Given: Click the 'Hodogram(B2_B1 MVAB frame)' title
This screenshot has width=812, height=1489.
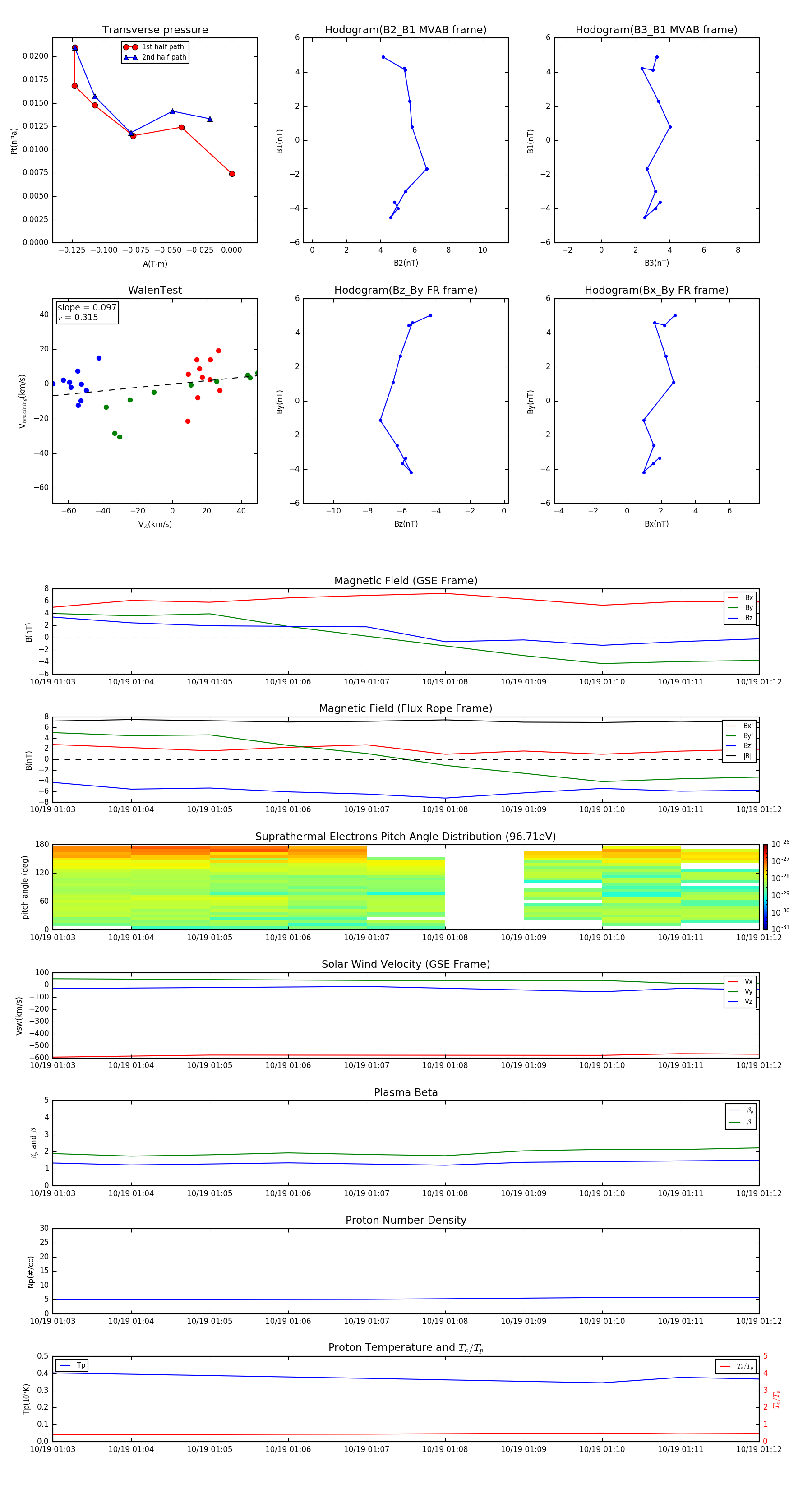Looking at the screenshot, I should (x=406, y=30).
